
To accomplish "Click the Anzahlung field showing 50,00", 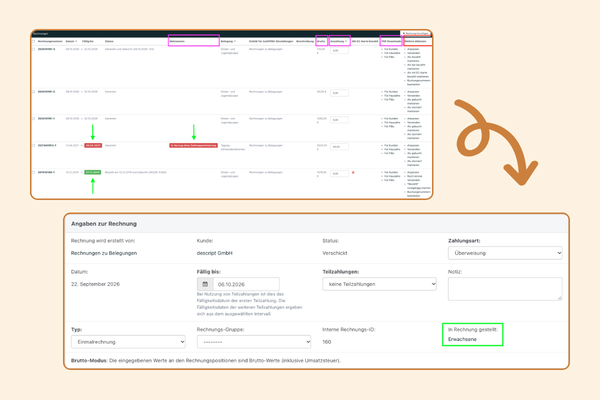I will point(339,147).
